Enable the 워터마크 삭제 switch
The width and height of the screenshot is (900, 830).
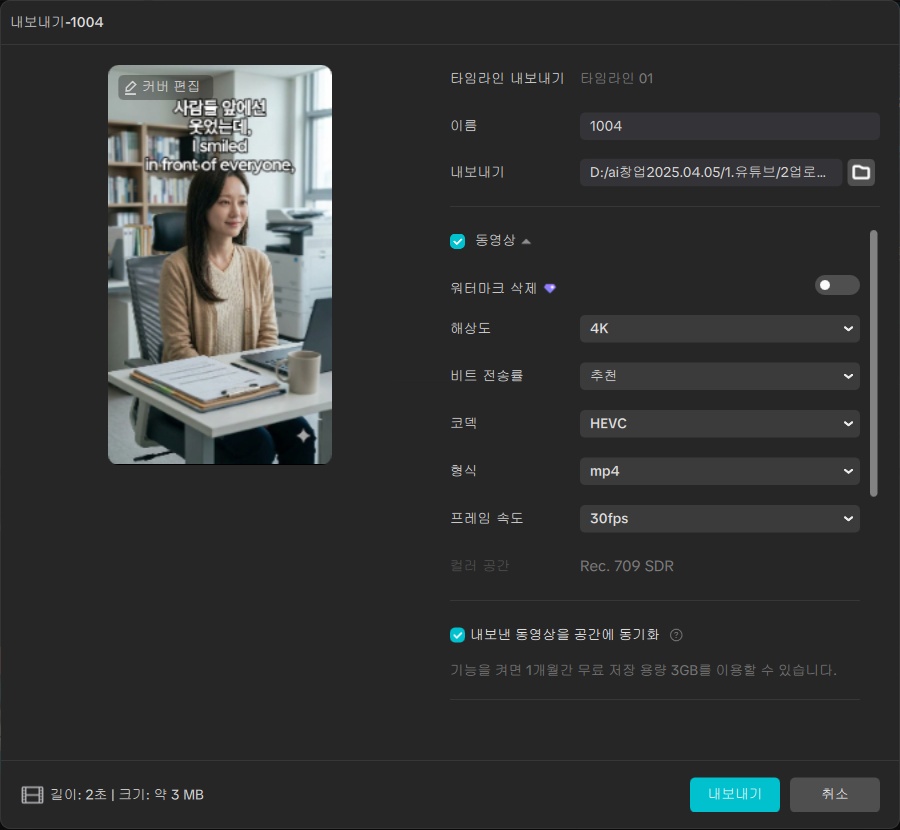click(837, 285)
